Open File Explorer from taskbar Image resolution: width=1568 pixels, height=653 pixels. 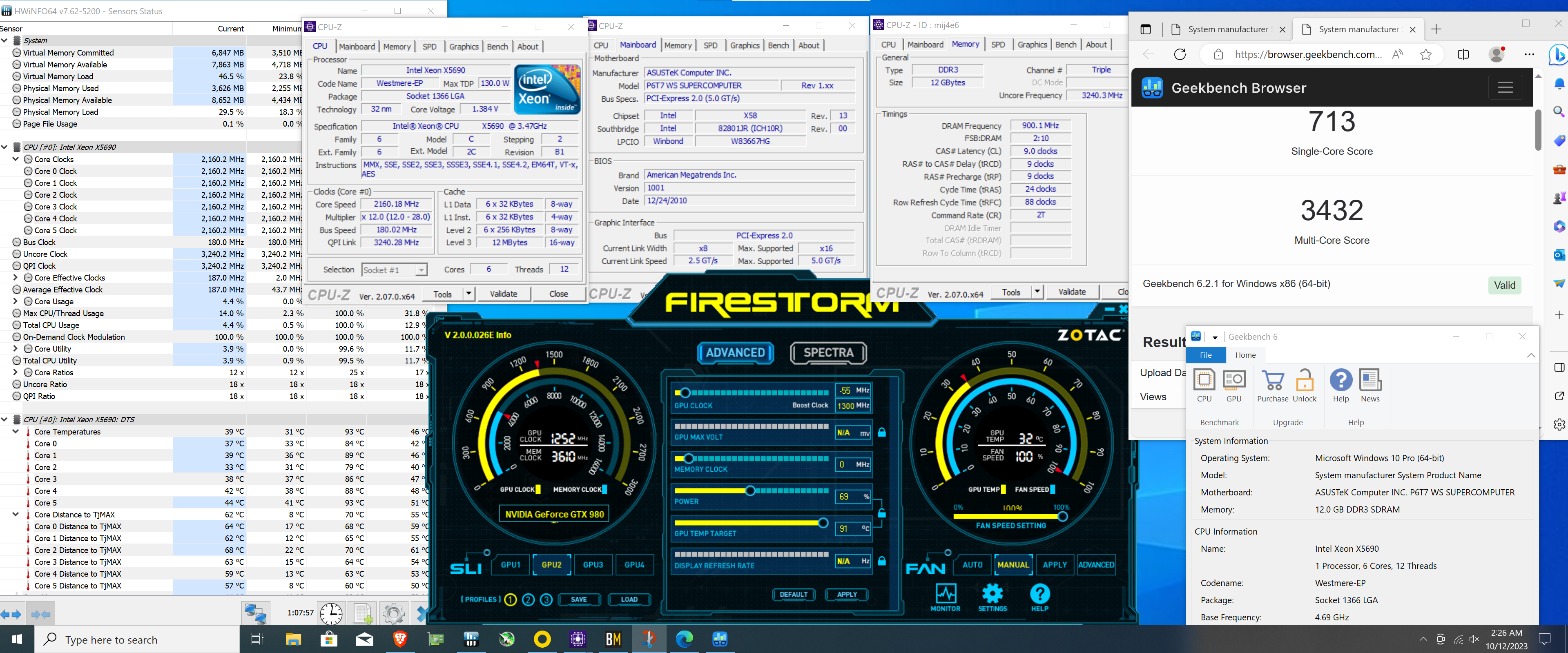293,639
